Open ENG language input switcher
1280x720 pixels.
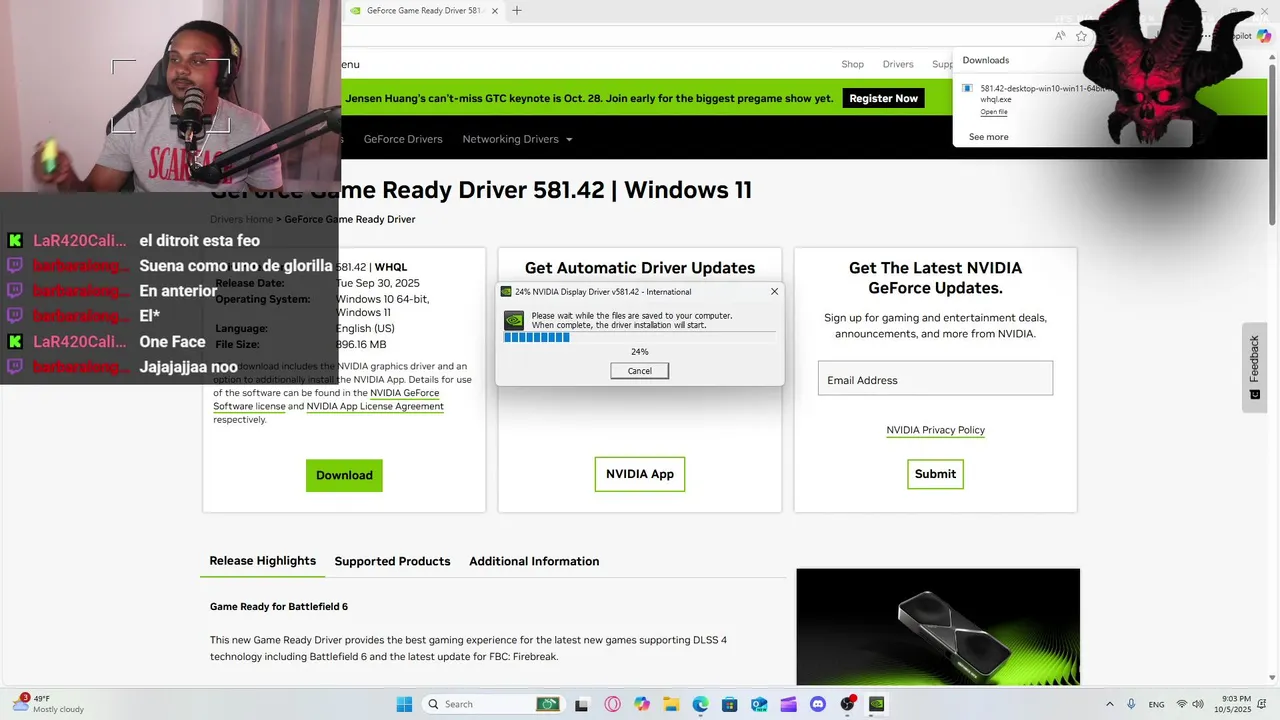(1156, 704)
